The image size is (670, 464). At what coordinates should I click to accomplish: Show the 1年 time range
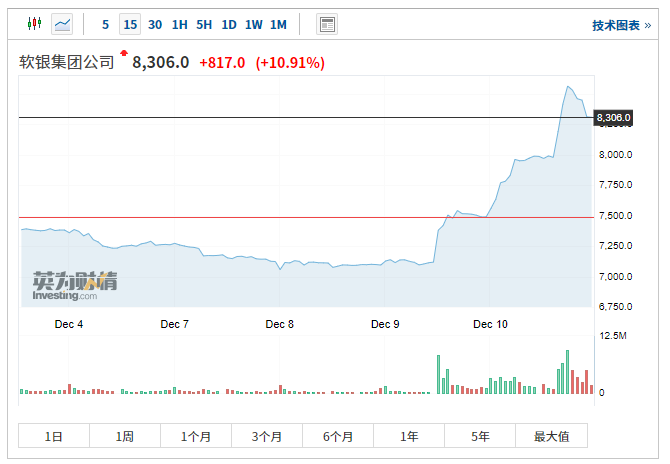coord(409,436)
